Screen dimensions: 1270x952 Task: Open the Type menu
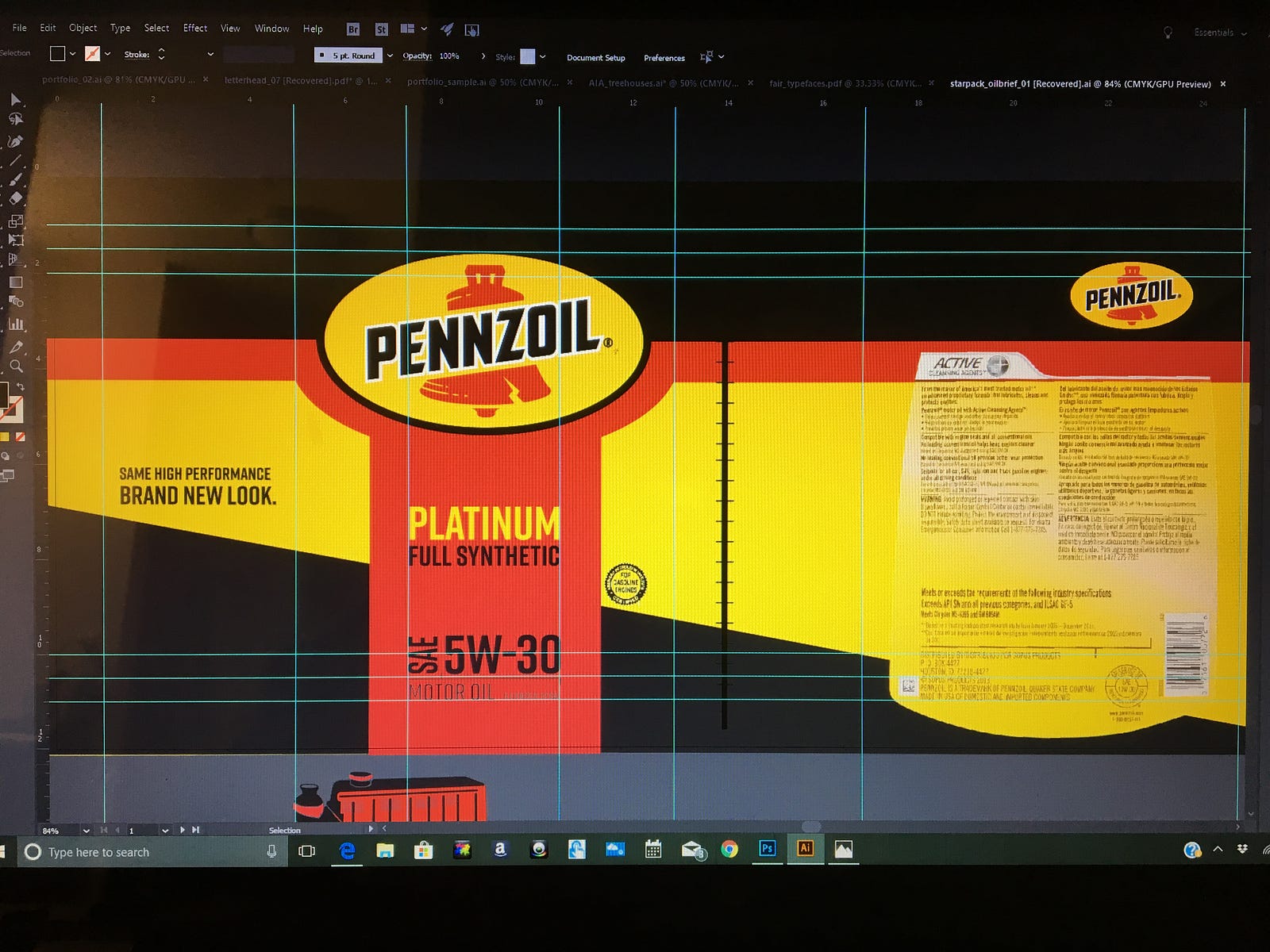(x=120, y=28)
